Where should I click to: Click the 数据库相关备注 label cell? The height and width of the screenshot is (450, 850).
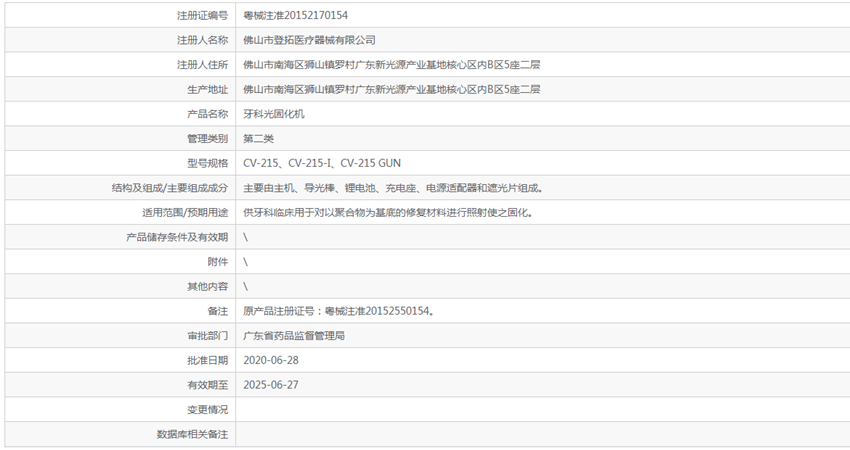[192, 434]
